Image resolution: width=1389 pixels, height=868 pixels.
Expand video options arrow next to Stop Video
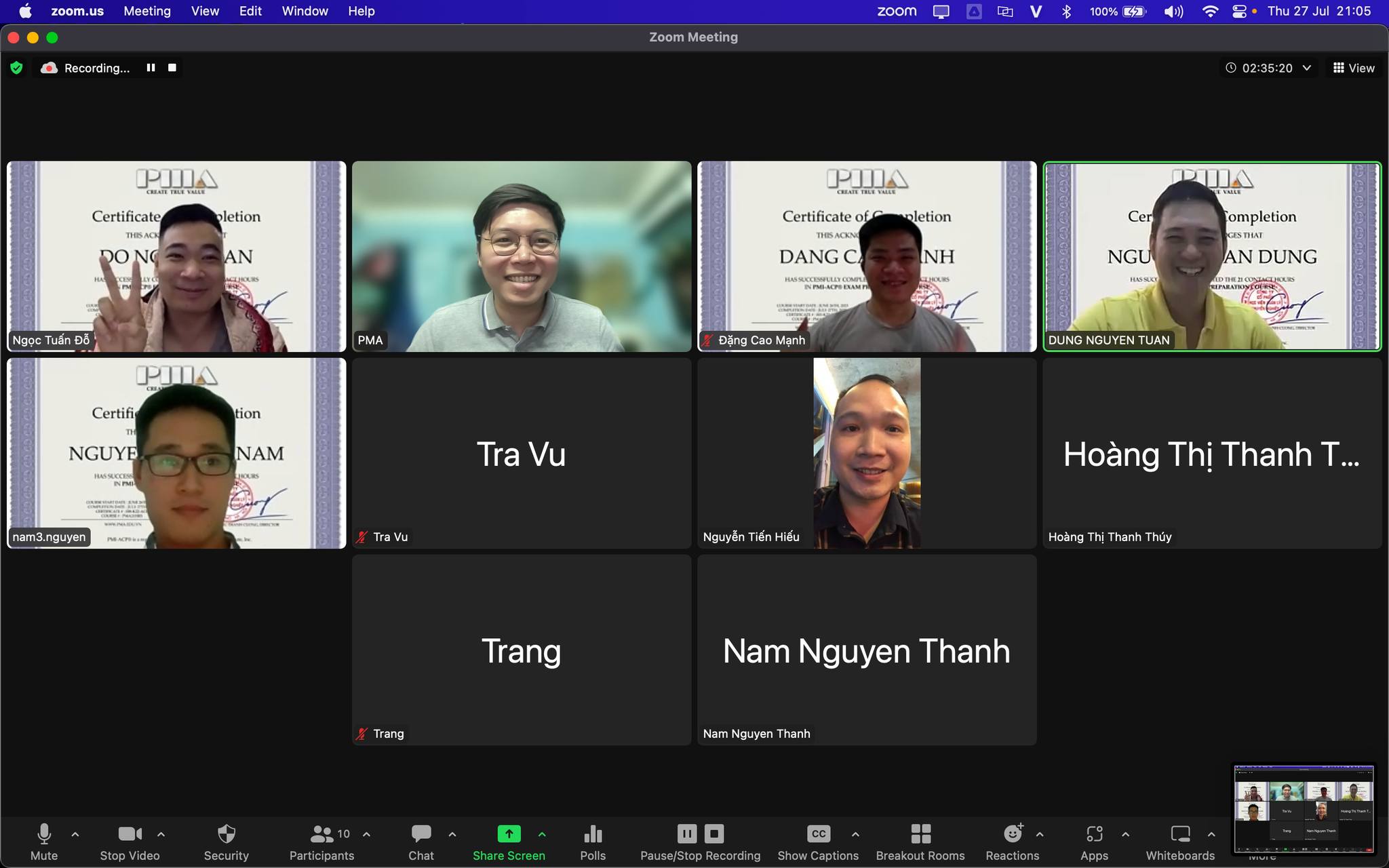pyautogui.click(x=161, y=834)
